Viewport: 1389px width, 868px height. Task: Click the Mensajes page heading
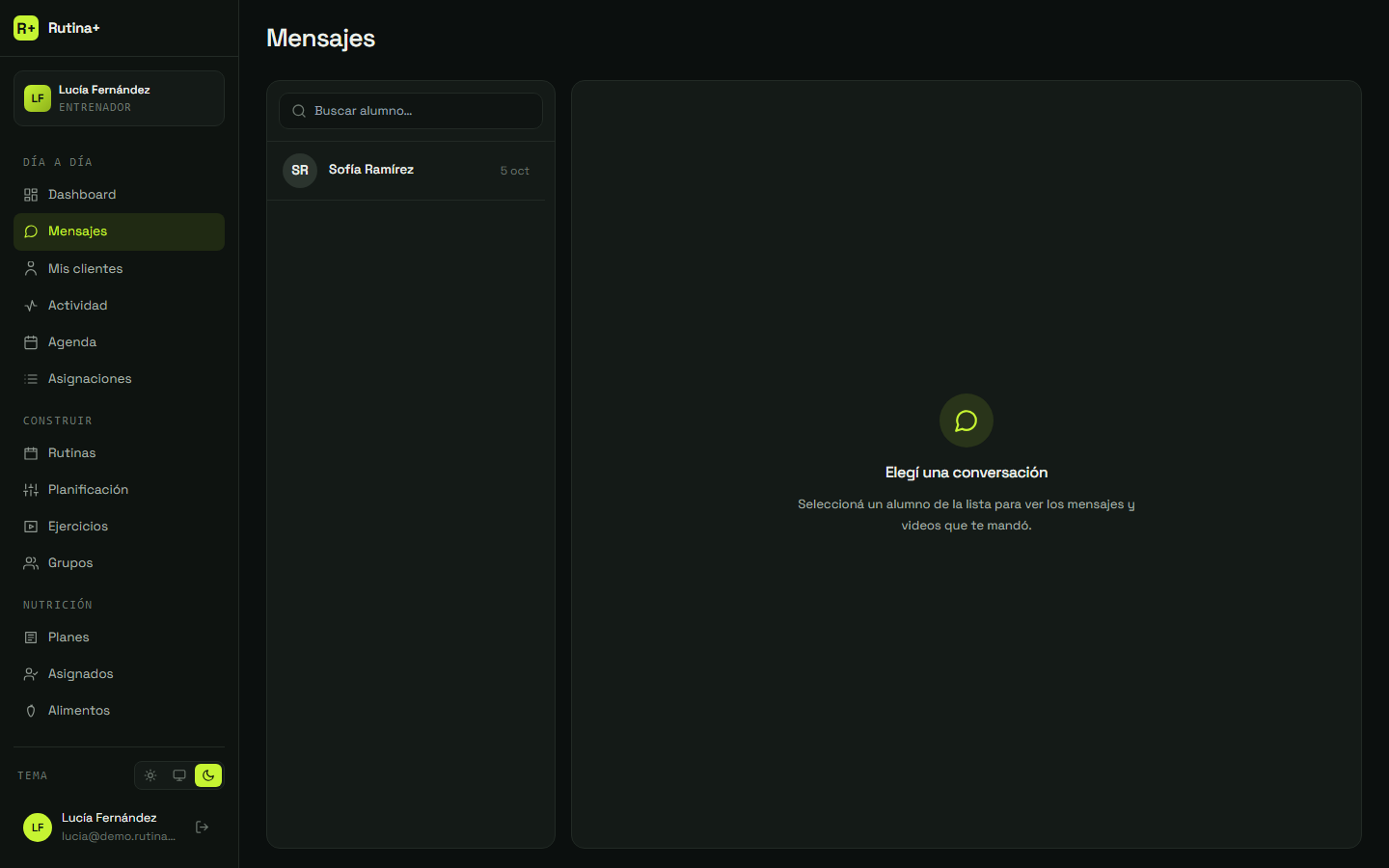pyautogui.click(x=321, y=39)
